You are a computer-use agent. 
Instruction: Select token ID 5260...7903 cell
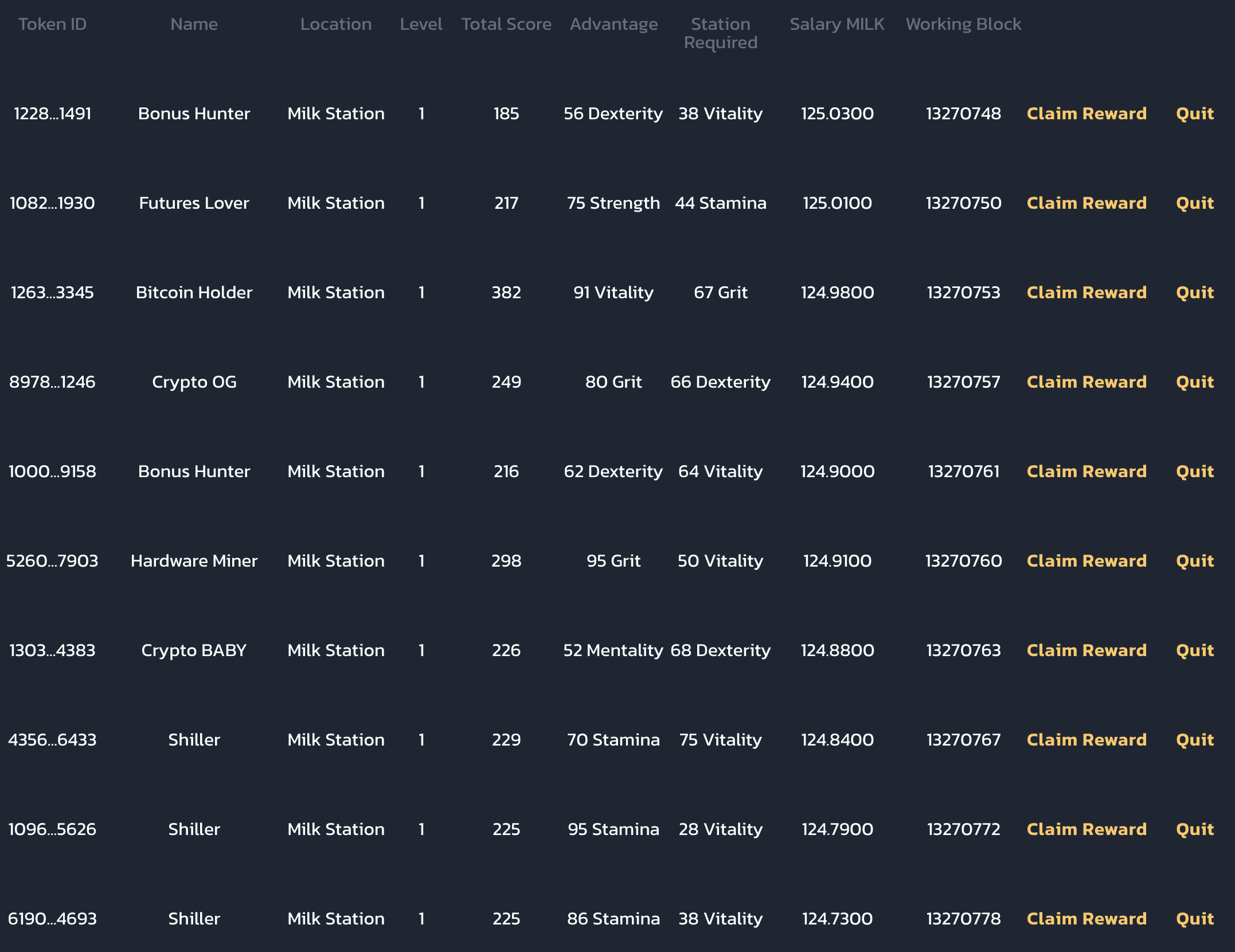pos(52,561)
